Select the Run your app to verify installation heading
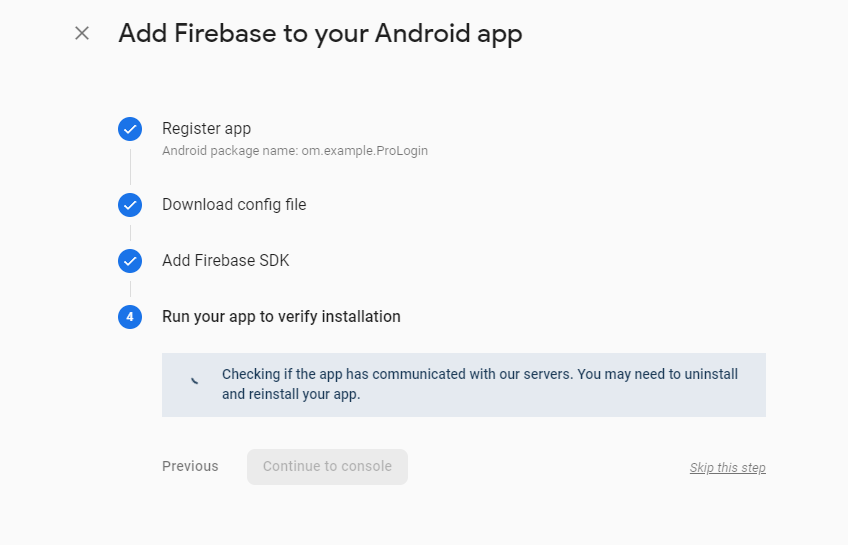 point(281,317)
